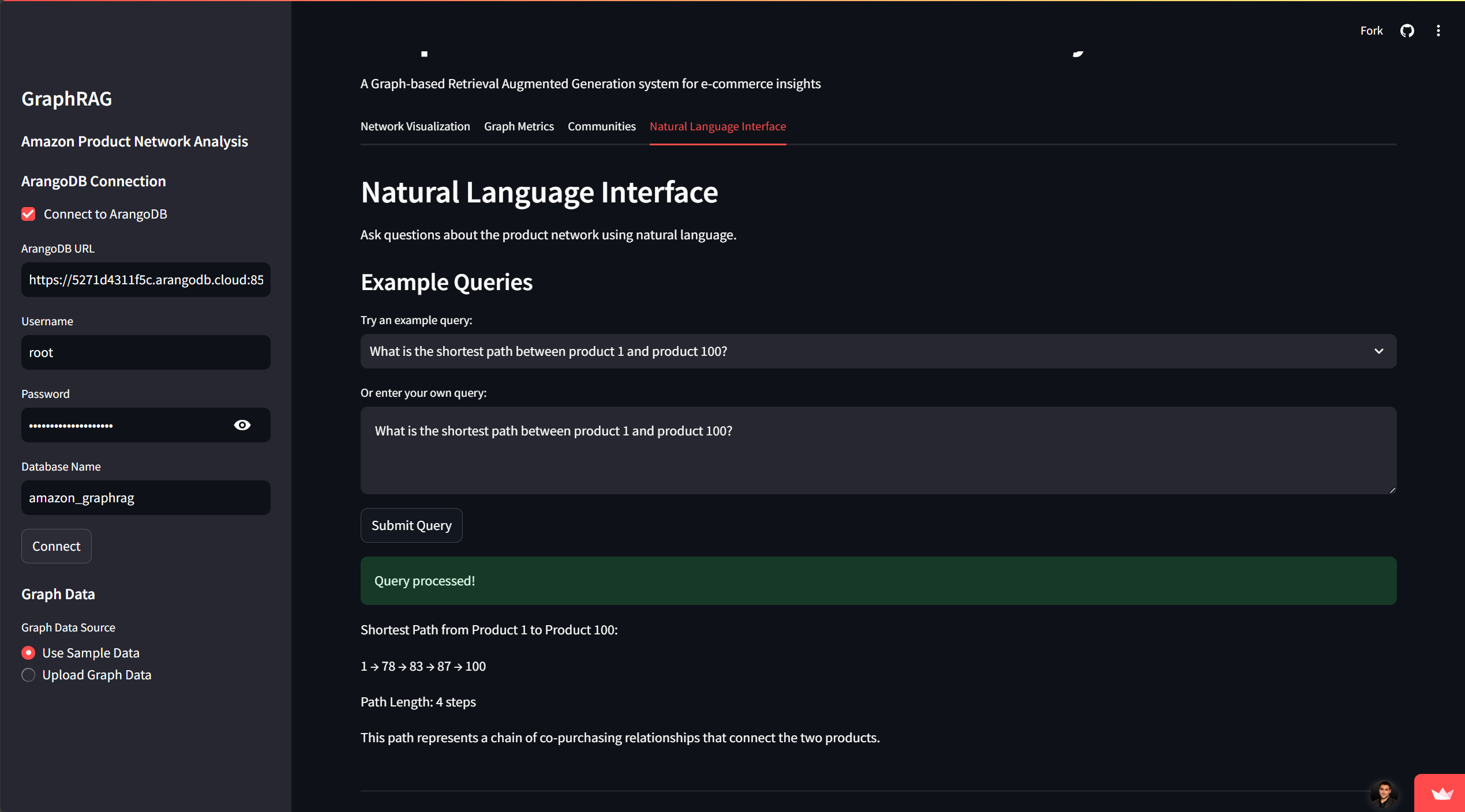Focus the Database Name field
The width and height of the screenshot is (1465, 812).
145,498
